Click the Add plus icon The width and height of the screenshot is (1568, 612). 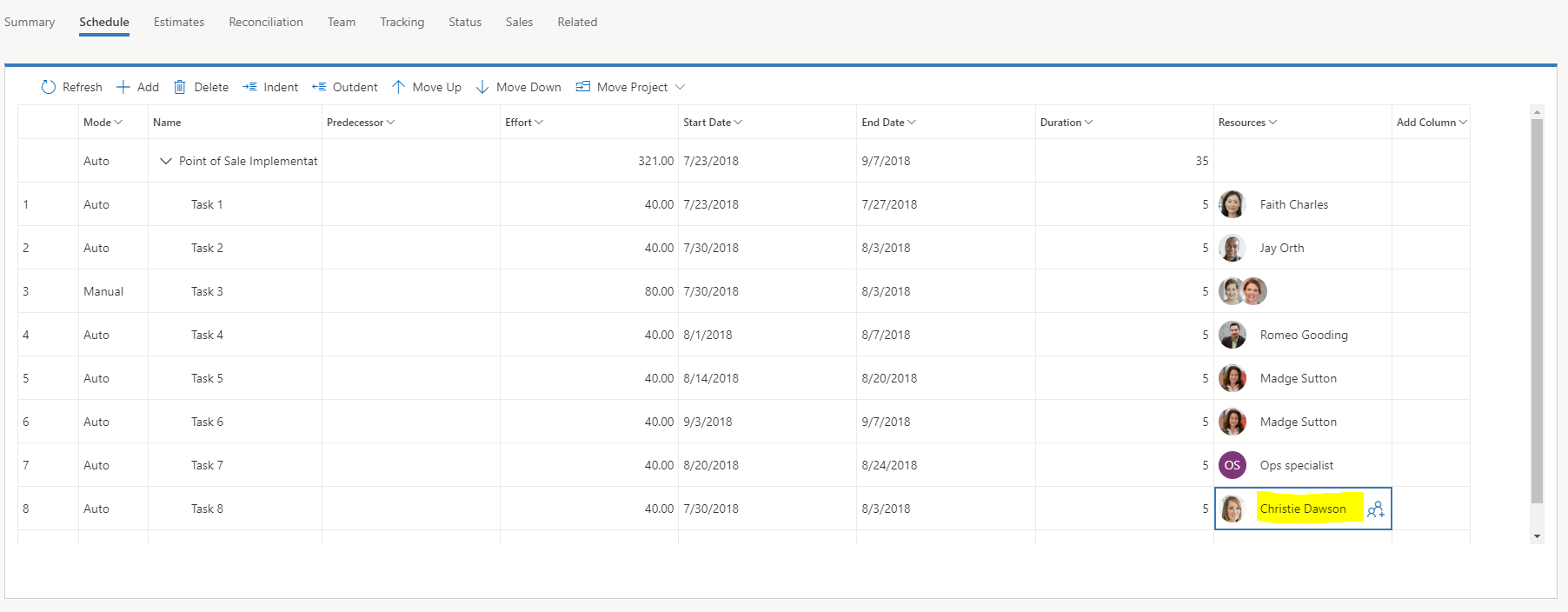123,87
